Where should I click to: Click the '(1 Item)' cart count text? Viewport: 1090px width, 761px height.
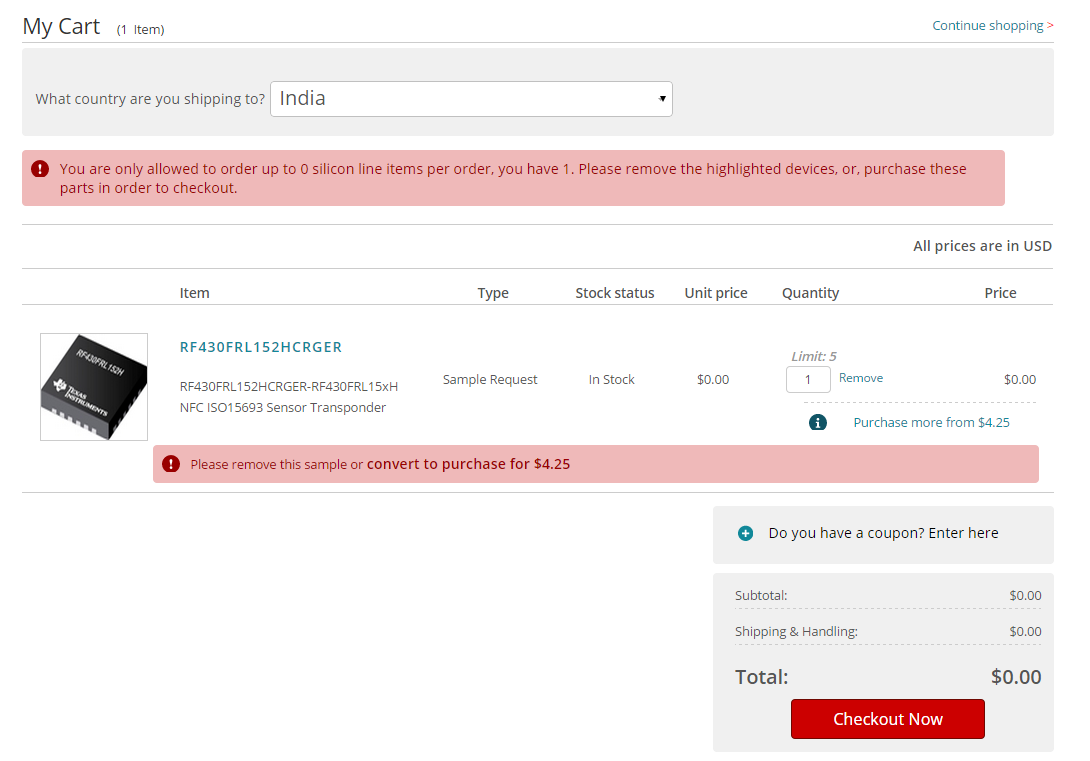140,30
